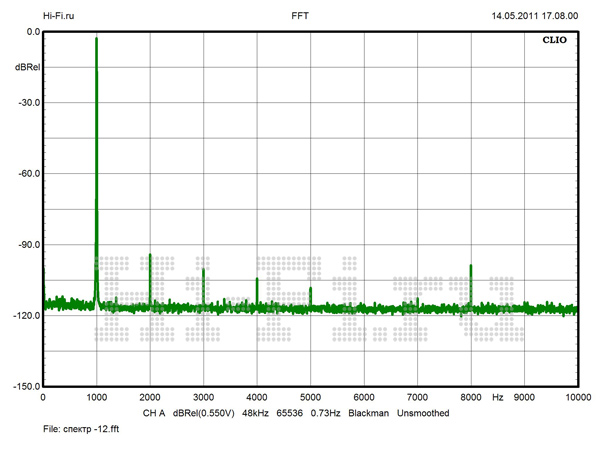Click the Hz unit label on x-axis
The height and width of the screenshot is (450, 600).
pyautogui.click(x=497, y=397)
